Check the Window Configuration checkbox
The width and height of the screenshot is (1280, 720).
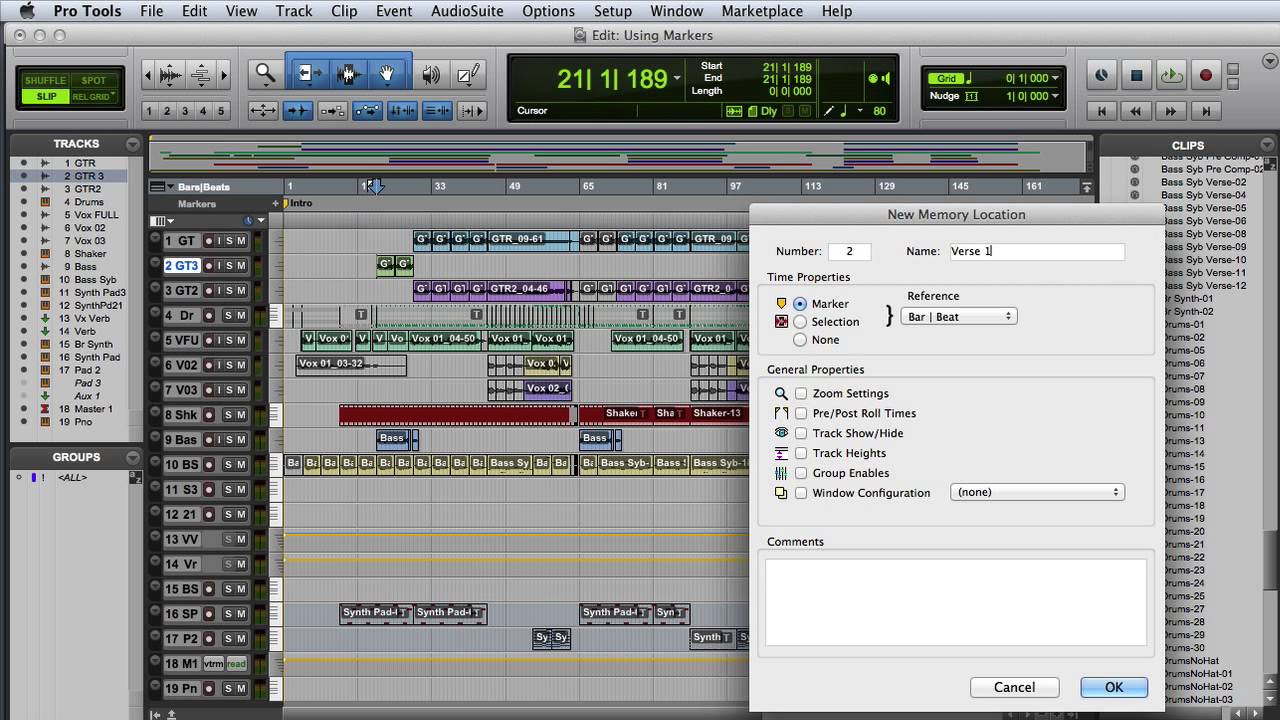pyautogui.click(x=801, y=493)
